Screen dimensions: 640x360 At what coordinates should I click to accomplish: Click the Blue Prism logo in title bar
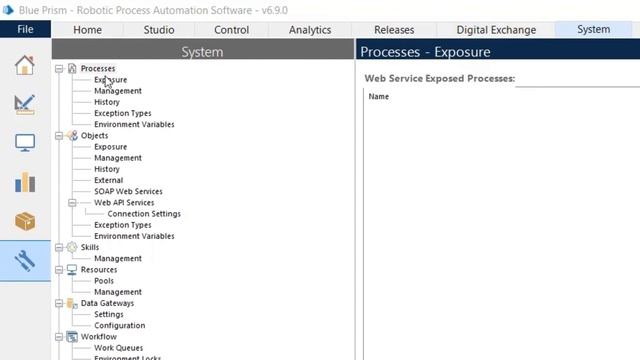(8, 10)
